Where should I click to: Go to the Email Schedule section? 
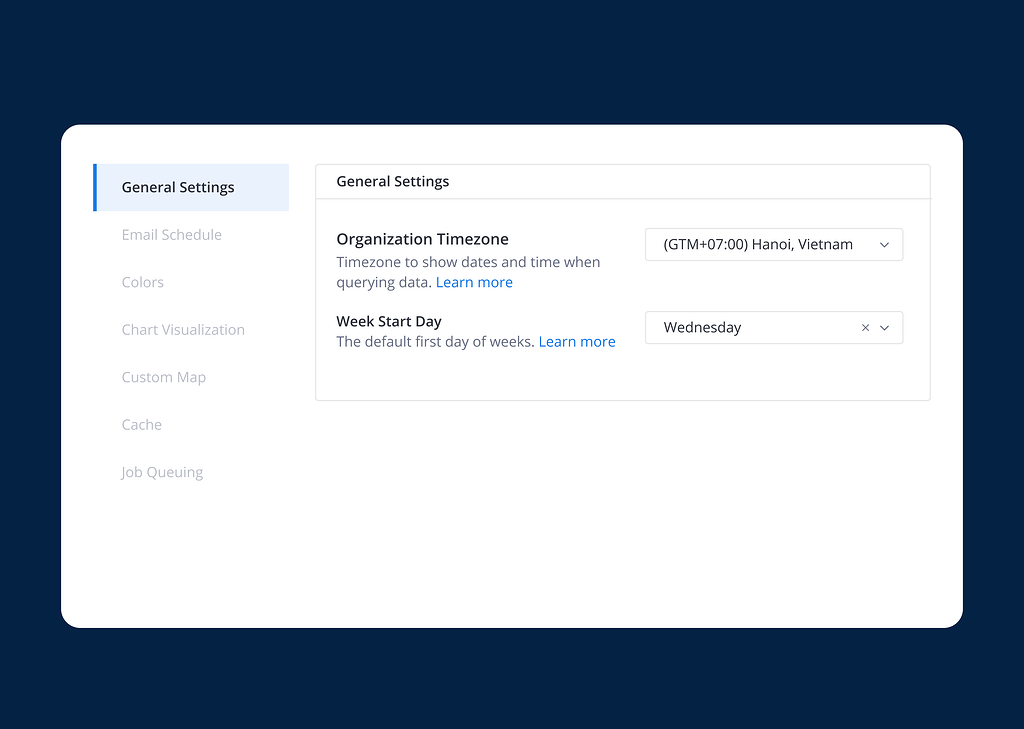(172, 235)
